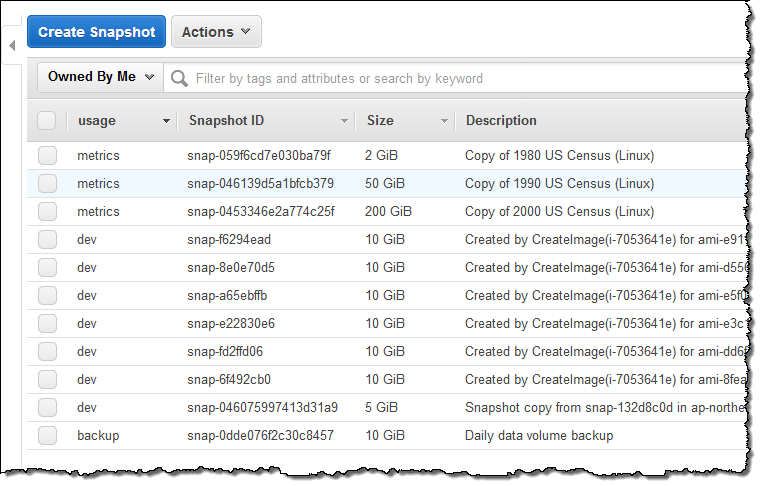This screenshot has height=486, width=762.
Task: Select checkbox for the backup snapshot row
Action: [x=47, y=436]
